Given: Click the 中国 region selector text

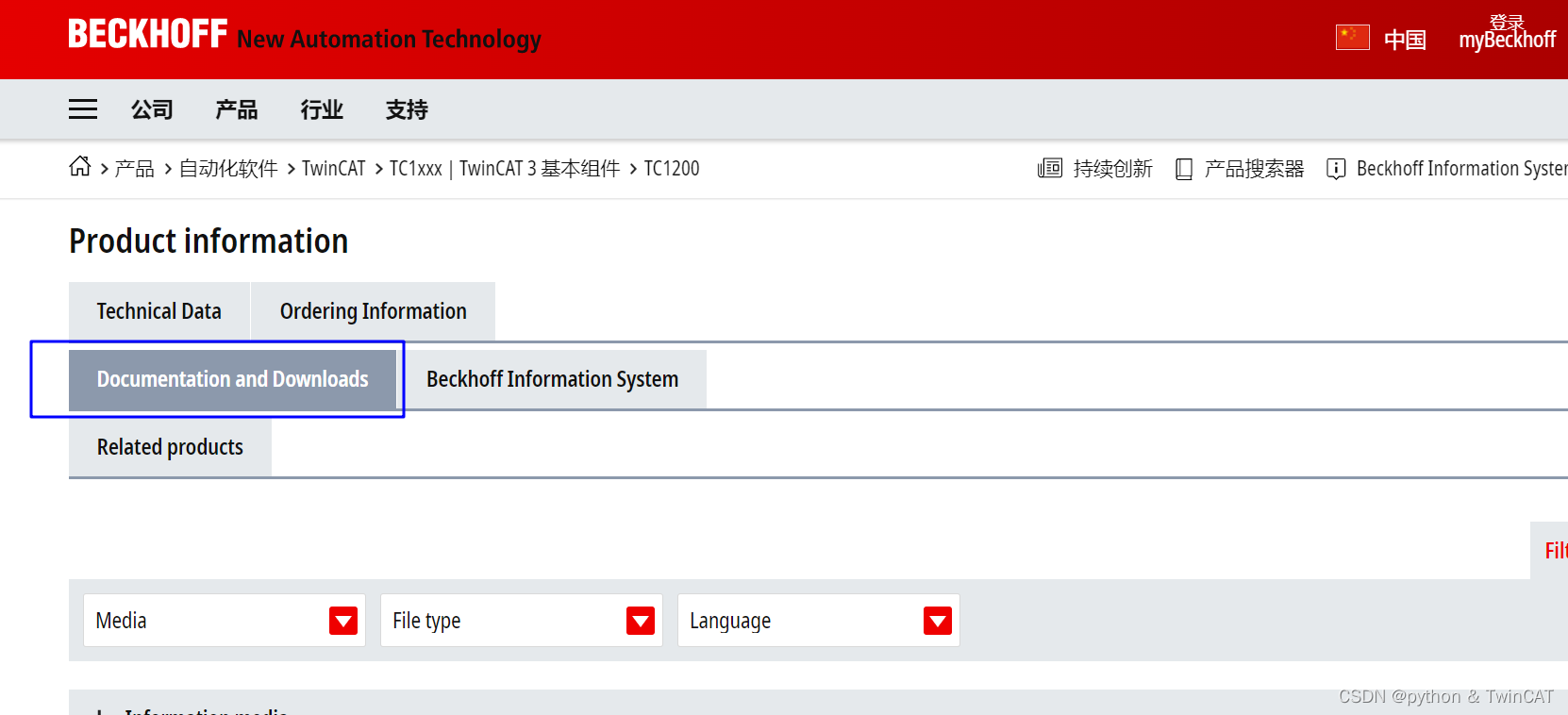Looking at the screenshot, I should click(1406, 40).
